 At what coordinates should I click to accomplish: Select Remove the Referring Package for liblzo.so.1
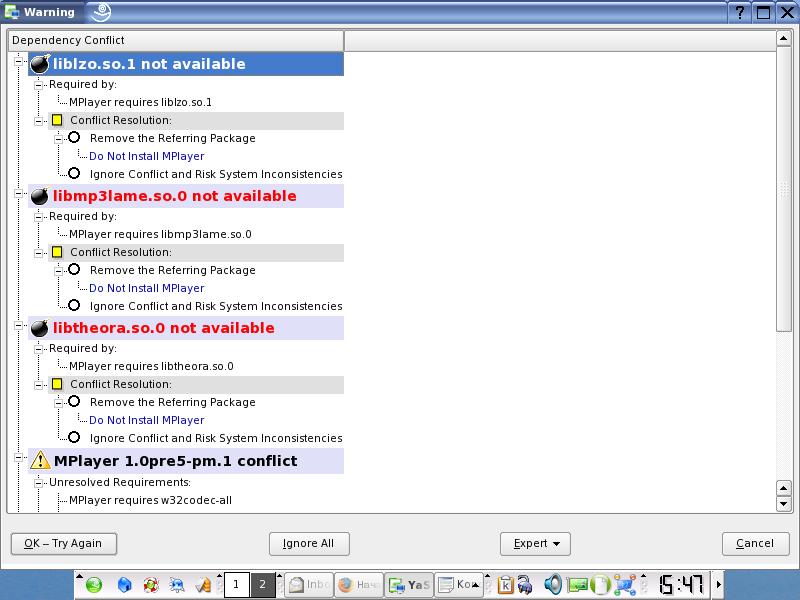pos(74,138)
